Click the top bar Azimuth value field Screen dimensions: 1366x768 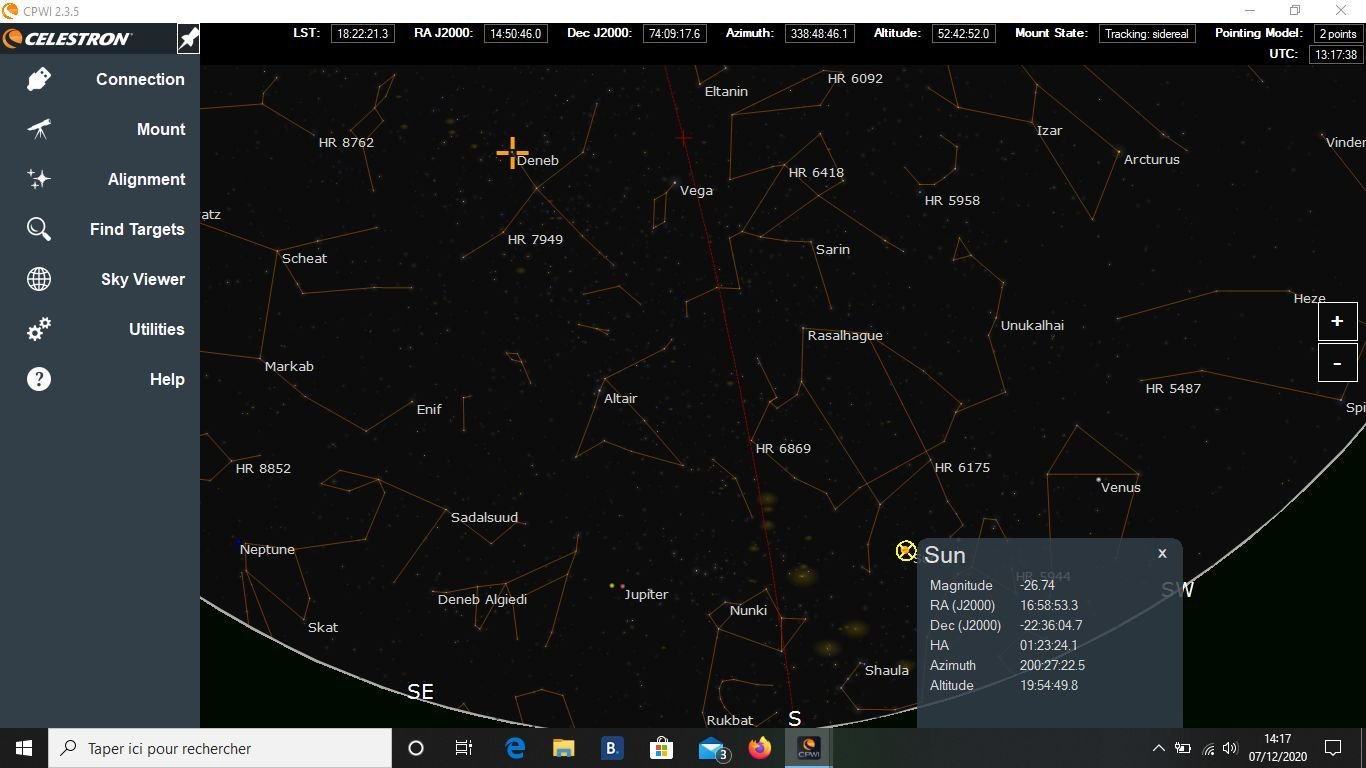pos(819,34)
